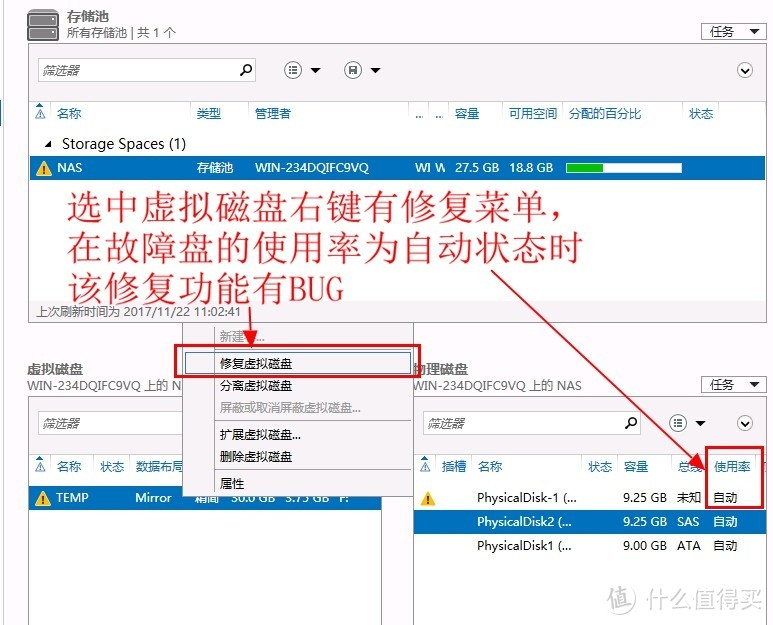
Task: Sort virtual disks by warning column icon
Action: pos(40,465)
